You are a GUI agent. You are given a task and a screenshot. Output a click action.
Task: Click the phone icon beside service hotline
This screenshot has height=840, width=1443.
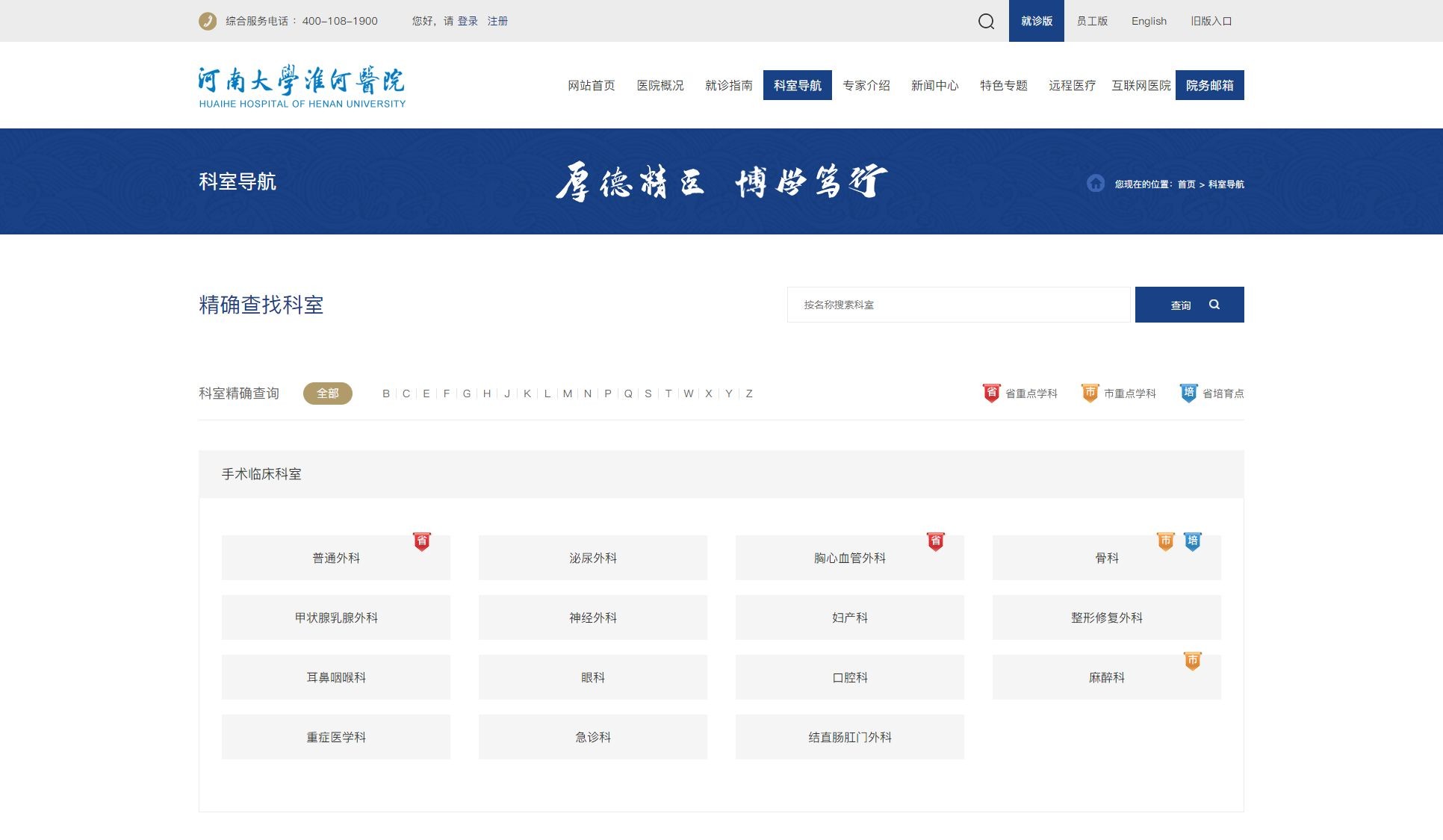[208, 21]
